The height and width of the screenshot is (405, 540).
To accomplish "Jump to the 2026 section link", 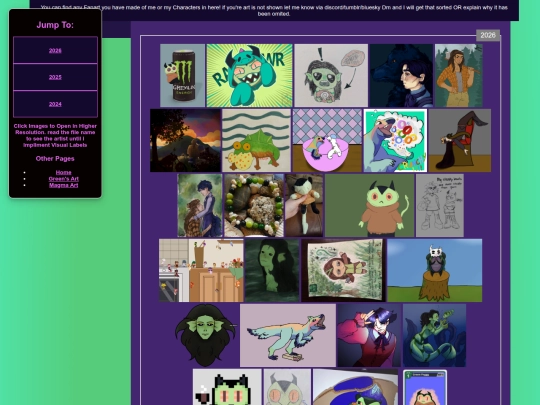I will click(x=55, y=51).
